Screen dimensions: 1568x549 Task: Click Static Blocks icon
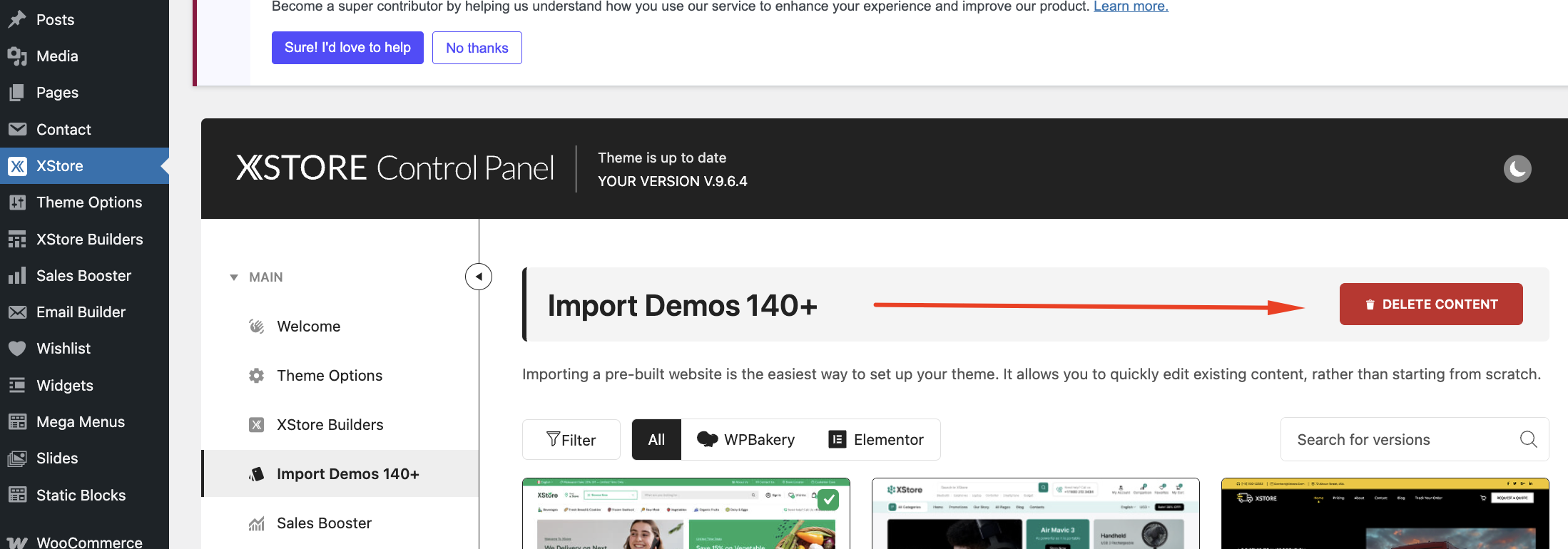tap(17, 495)
